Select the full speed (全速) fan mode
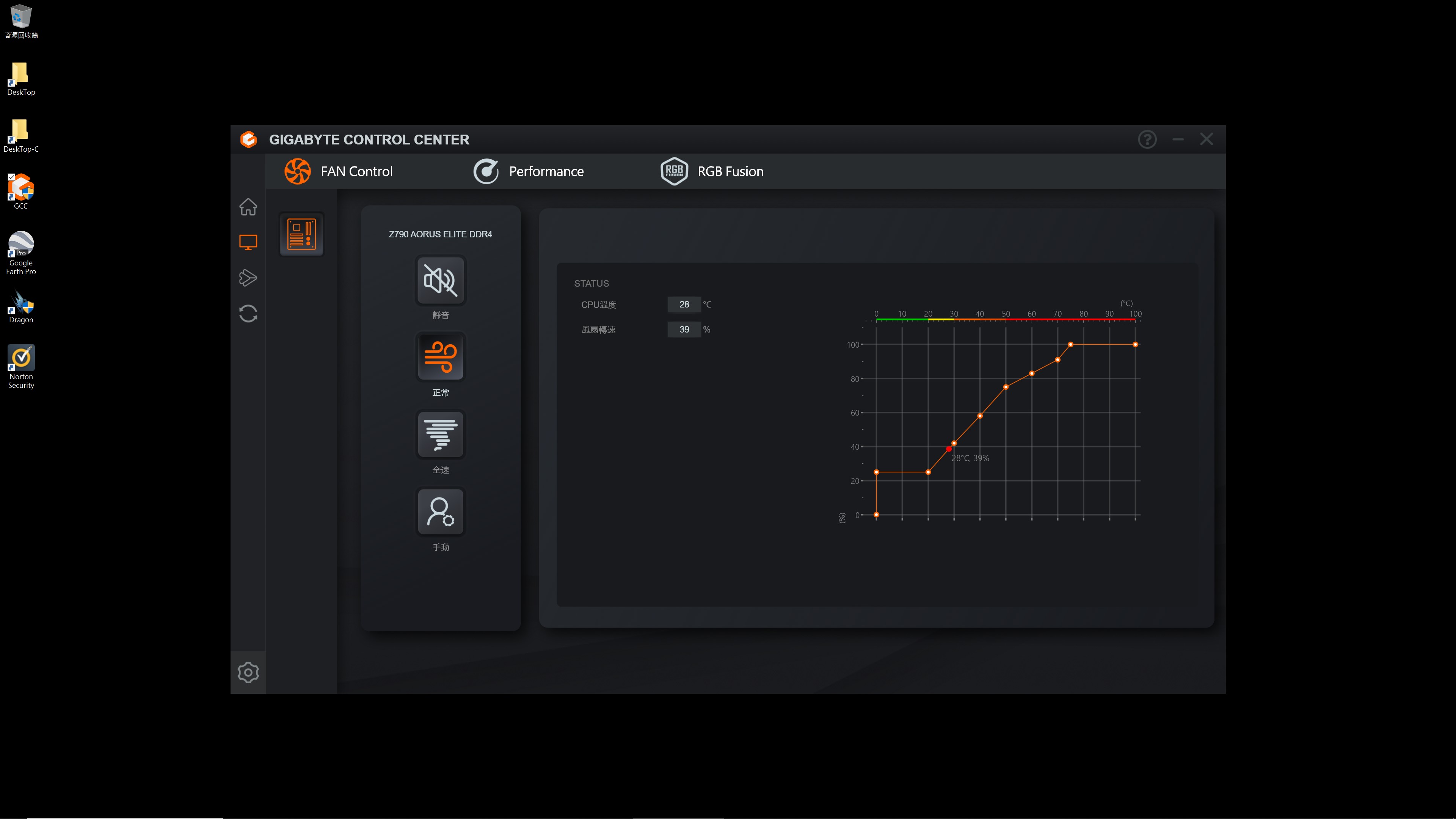The width and height of the screenshot is (1456, 819). 441,435
